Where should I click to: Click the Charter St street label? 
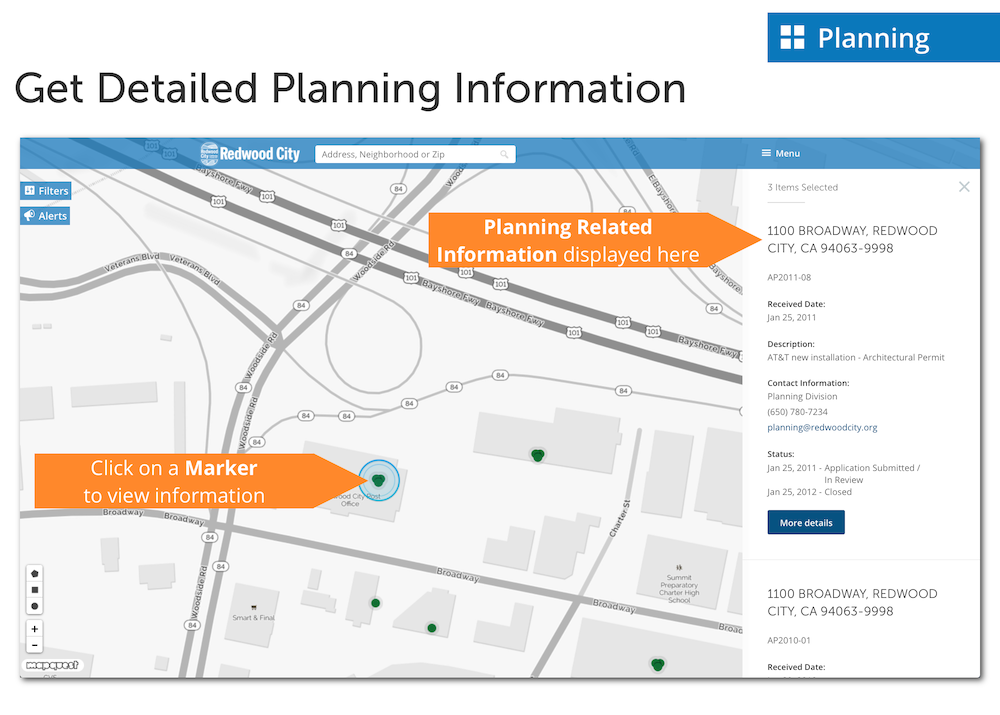tap(619, 518)
